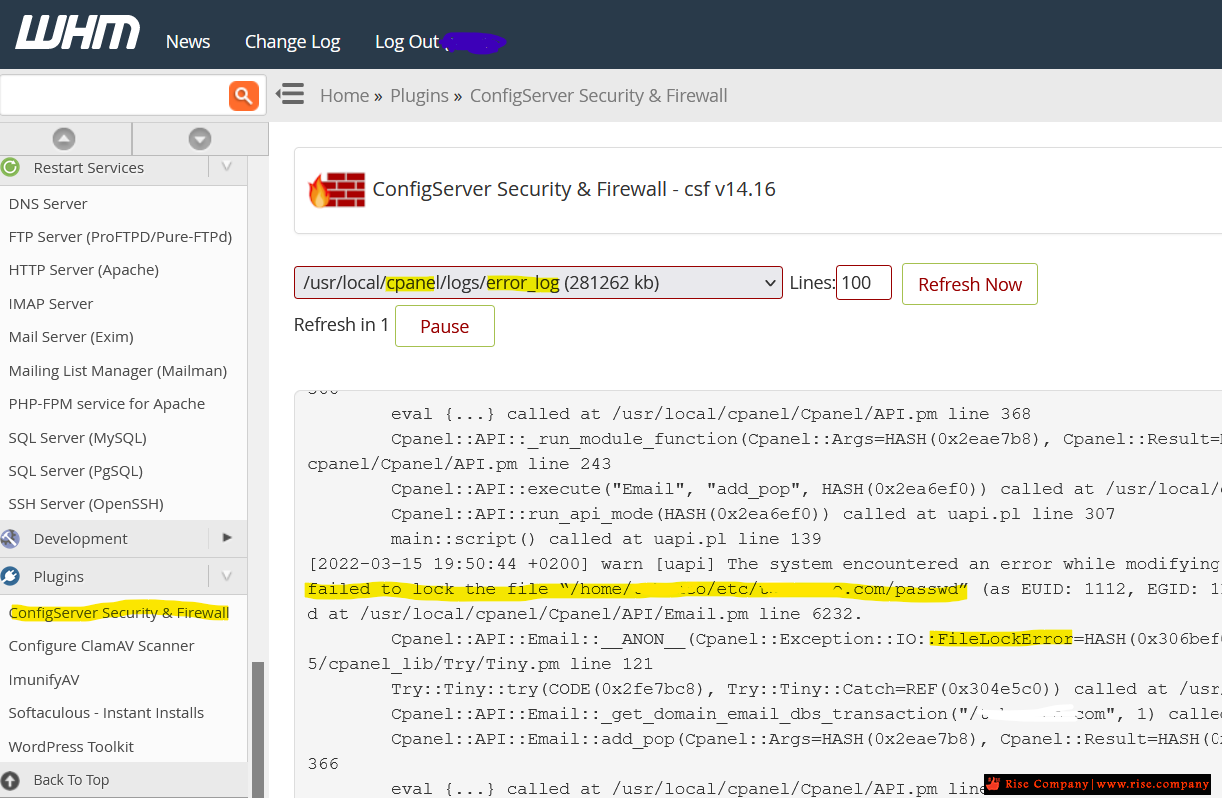Open Configure ClamAV Scanner plugin

tap(102, 646)
